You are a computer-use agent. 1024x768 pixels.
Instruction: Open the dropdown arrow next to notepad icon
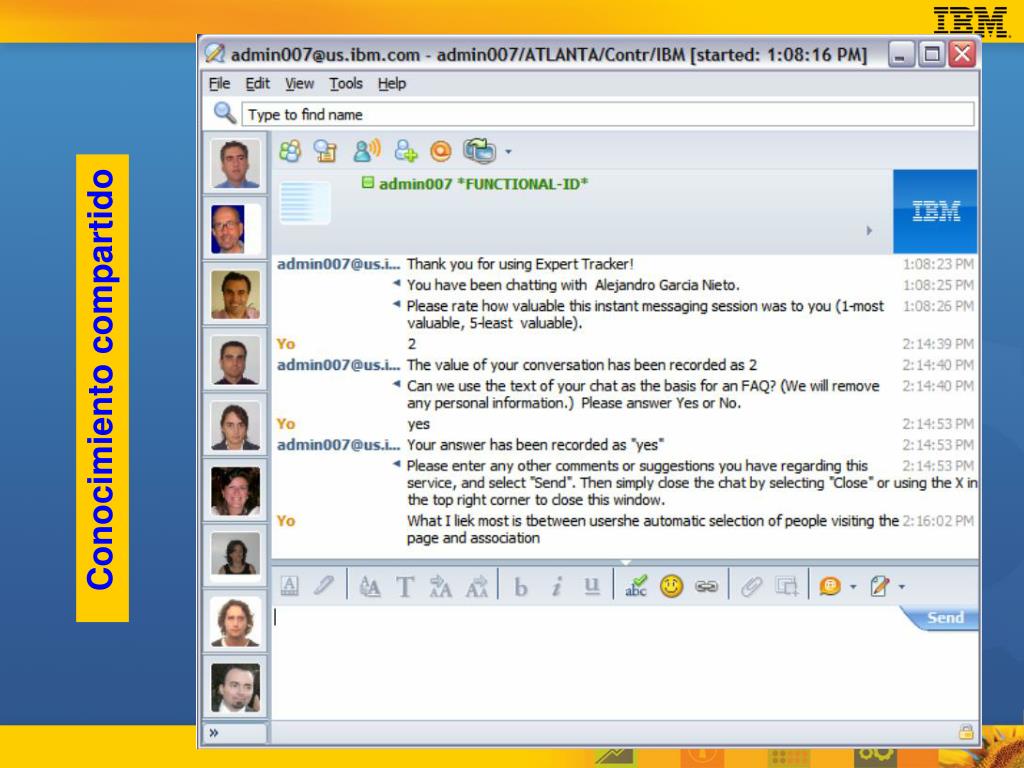[902, 587]
